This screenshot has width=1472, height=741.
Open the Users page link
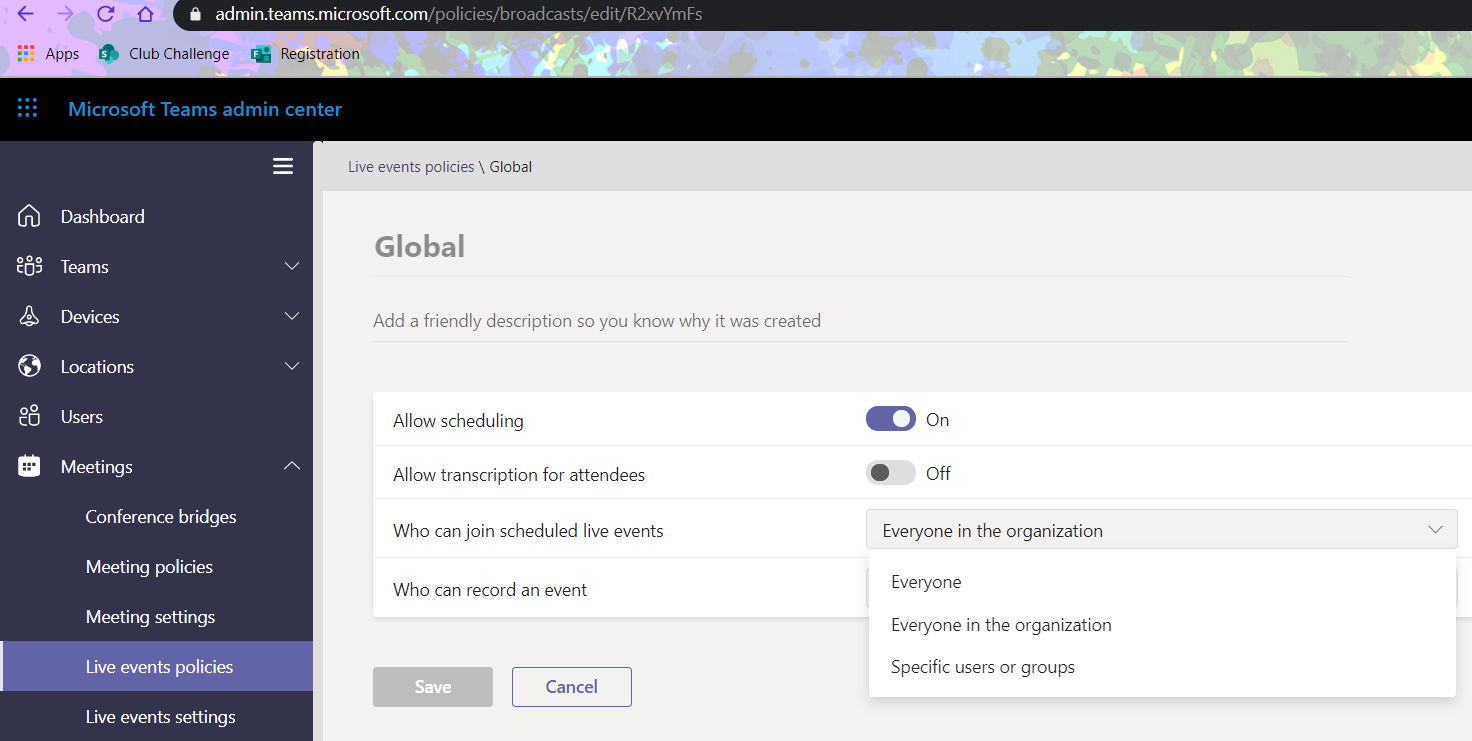point(82,417)
